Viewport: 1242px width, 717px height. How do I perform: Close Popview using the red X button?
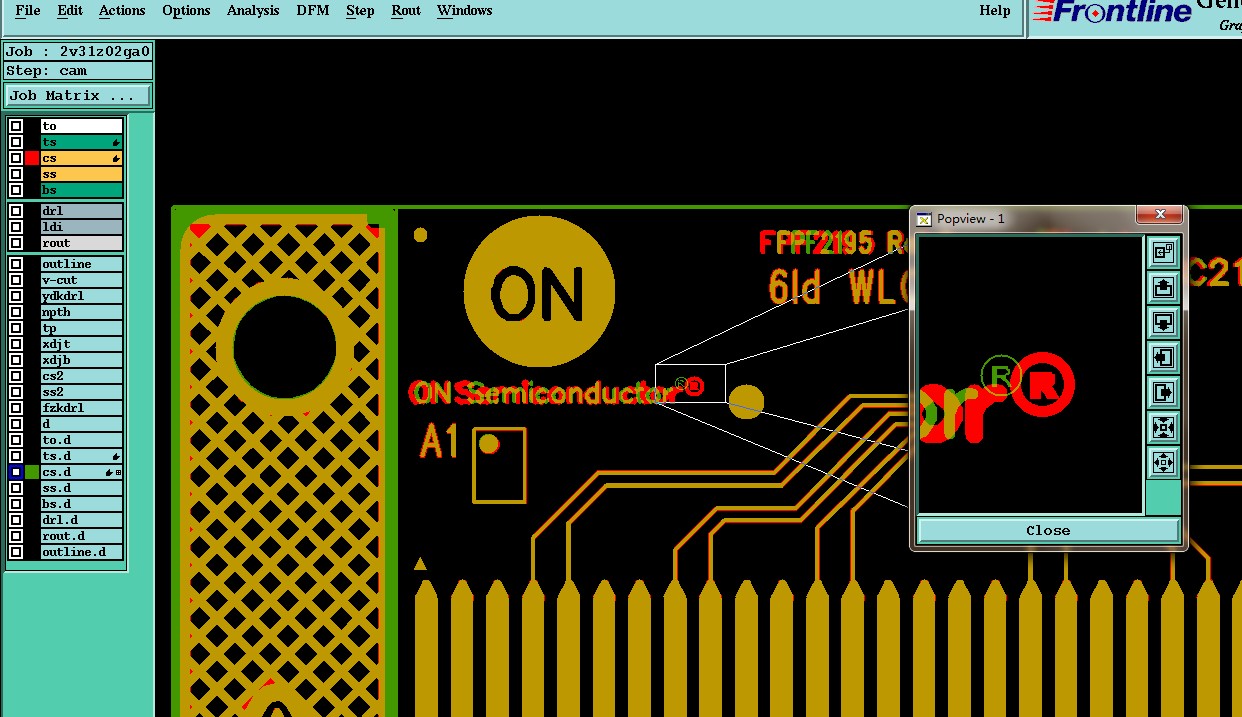tap(1160, 215)
